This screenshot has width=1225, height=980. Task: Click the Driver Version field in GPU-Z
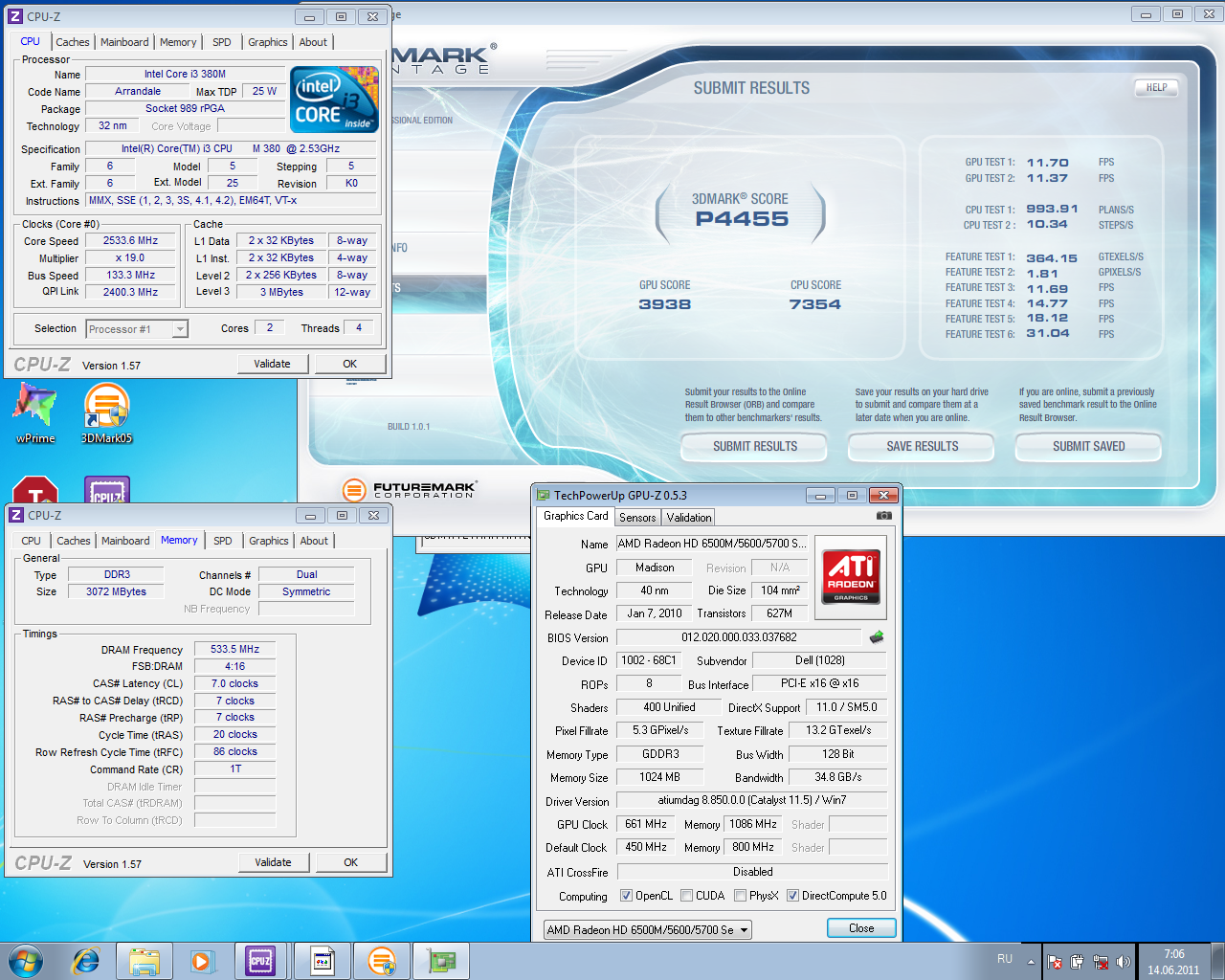tap(752, 800)
